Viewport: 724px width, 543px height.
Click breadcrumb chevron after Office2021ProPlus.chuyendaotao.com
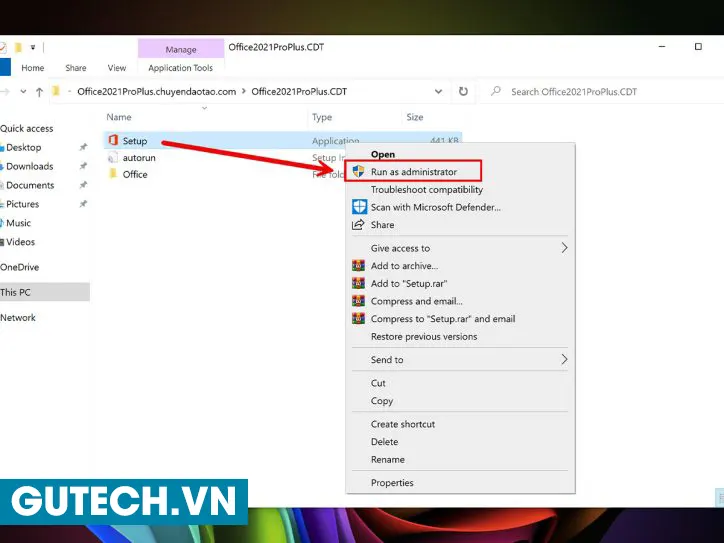tap(244, 91)
